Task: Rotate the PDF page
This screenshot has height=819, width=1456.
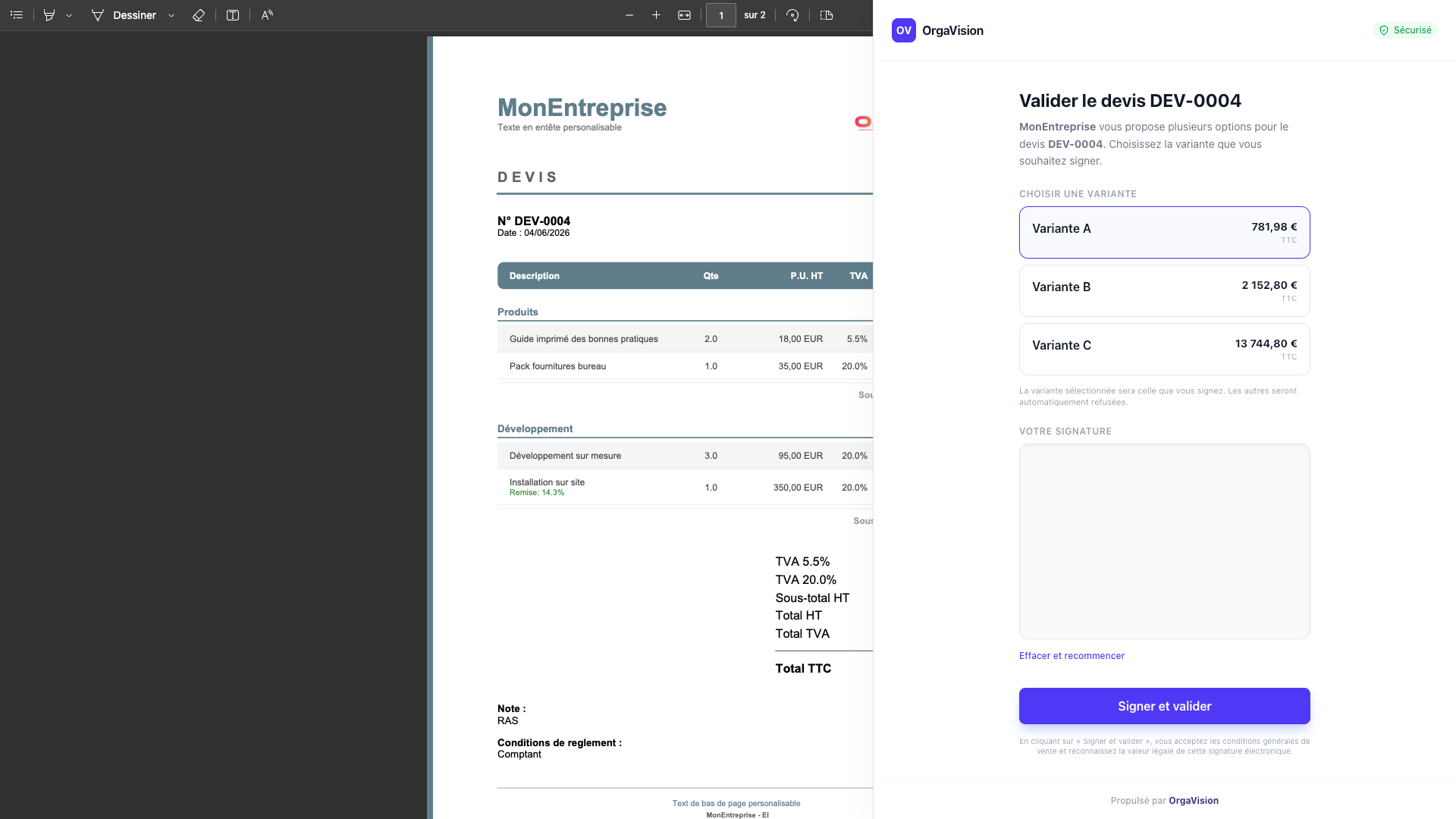Action: (x=792, y=15)
